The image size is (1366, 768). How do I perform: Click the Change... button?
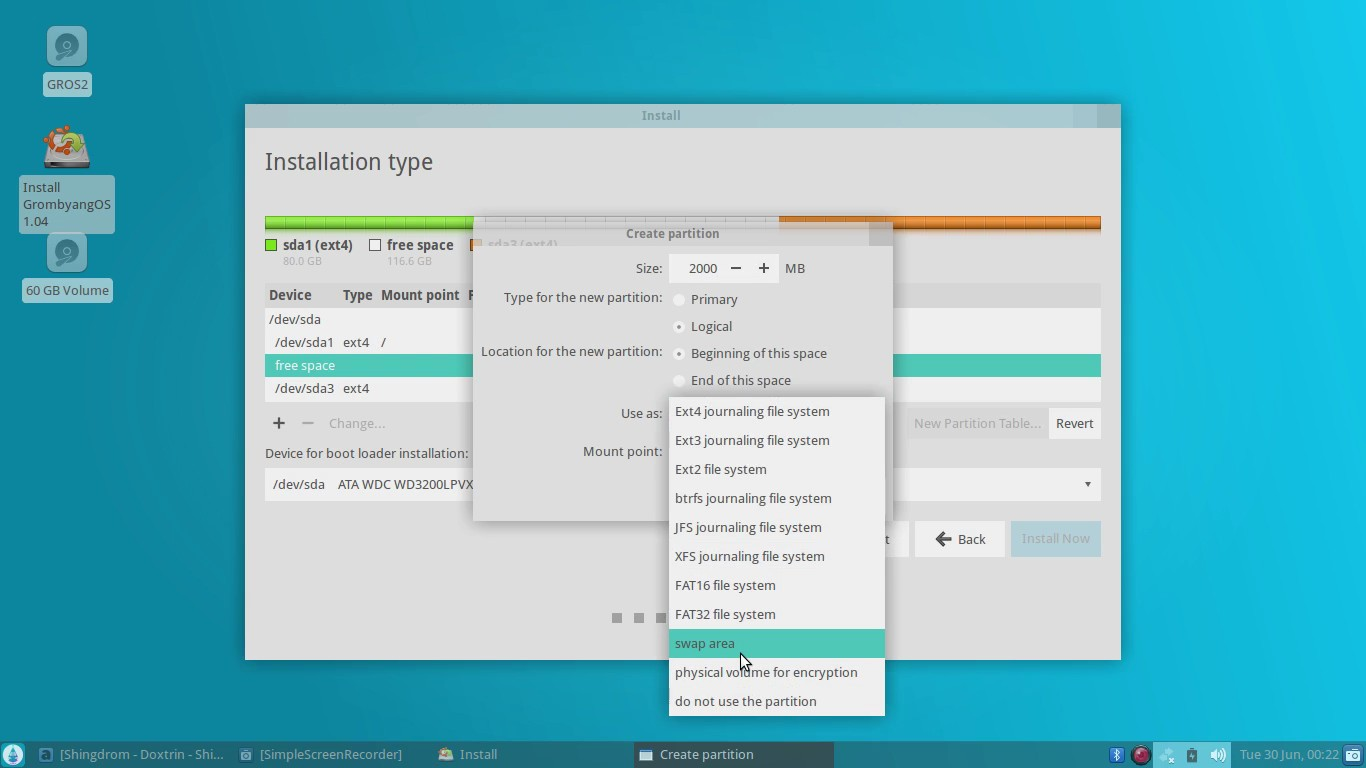pos(357,424)
